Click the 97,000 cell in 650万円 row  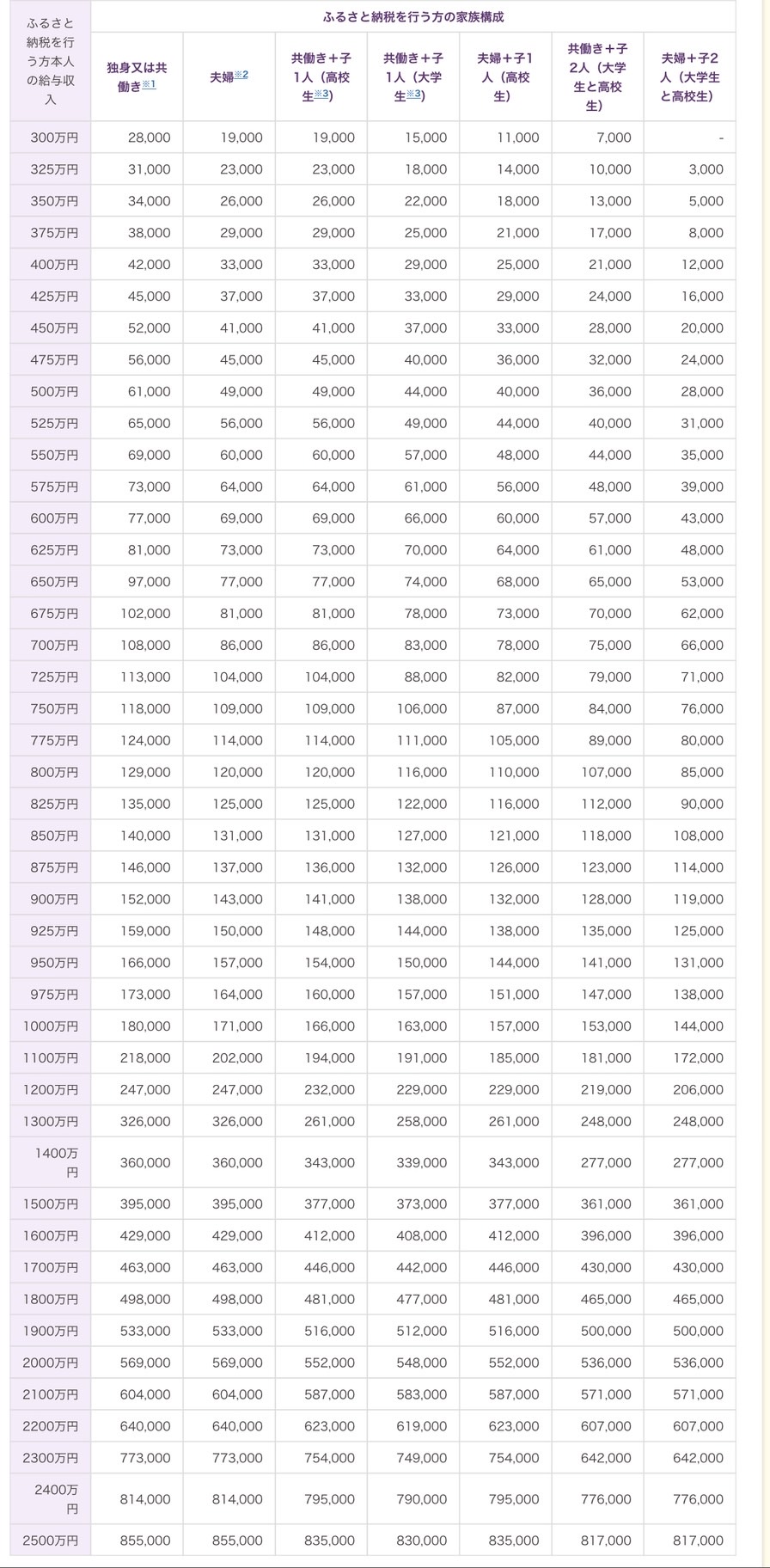click(x=150, y=582)
